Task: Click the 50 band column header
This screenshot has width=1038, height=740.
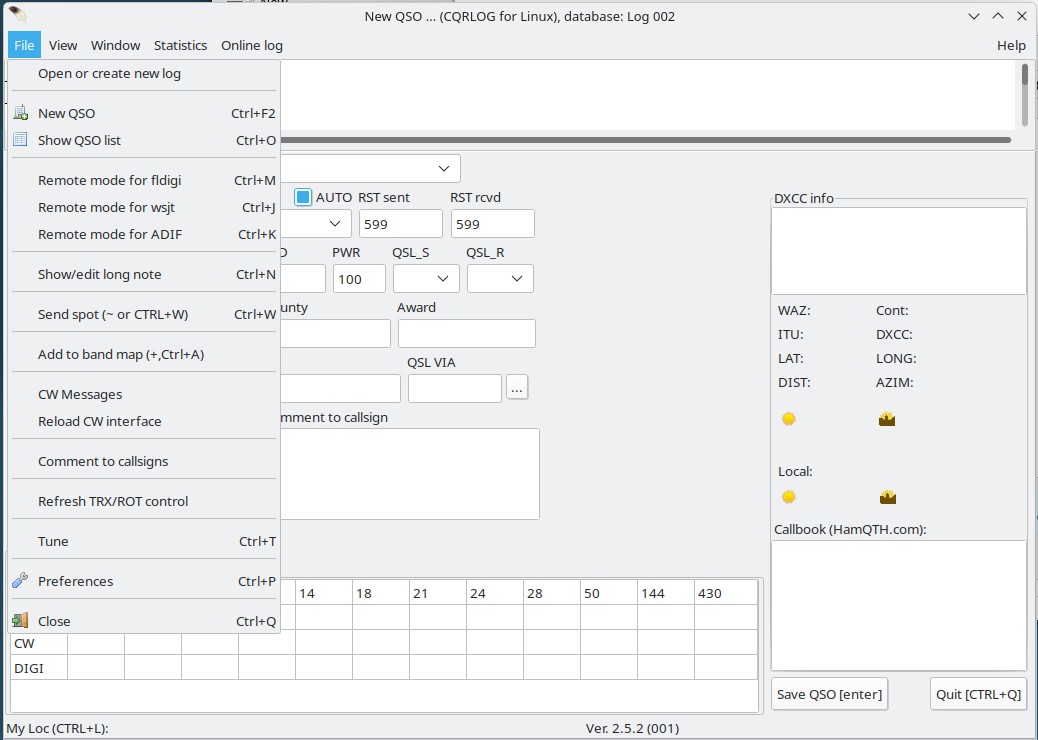Action: [x=608, y=593]
